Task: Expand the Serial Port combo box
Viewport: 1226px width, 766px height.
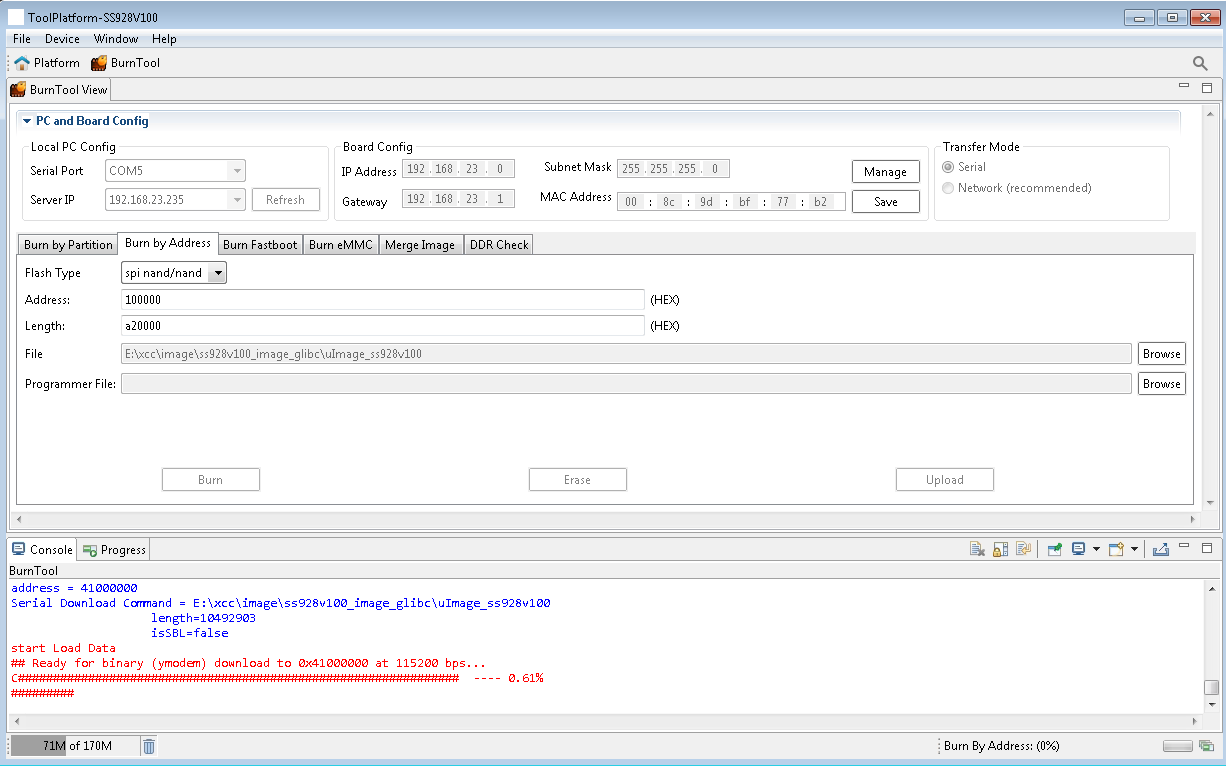Action: coord(237,171)
